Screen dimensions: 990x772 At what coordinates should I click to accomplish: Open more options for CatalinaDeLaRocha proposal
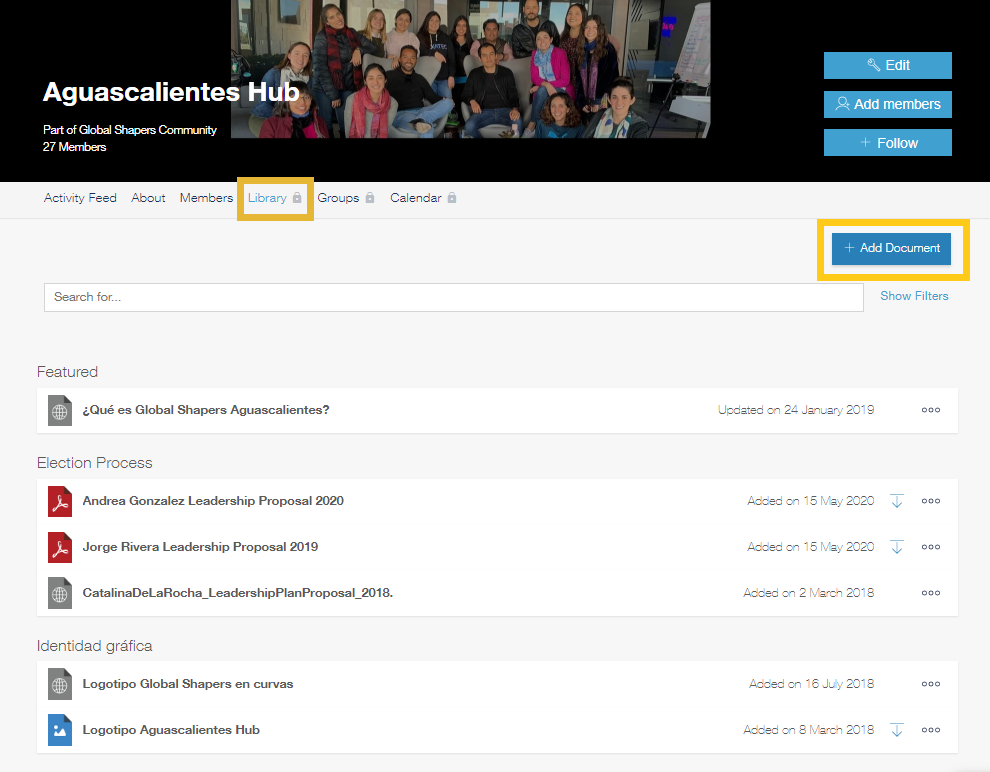931,593
